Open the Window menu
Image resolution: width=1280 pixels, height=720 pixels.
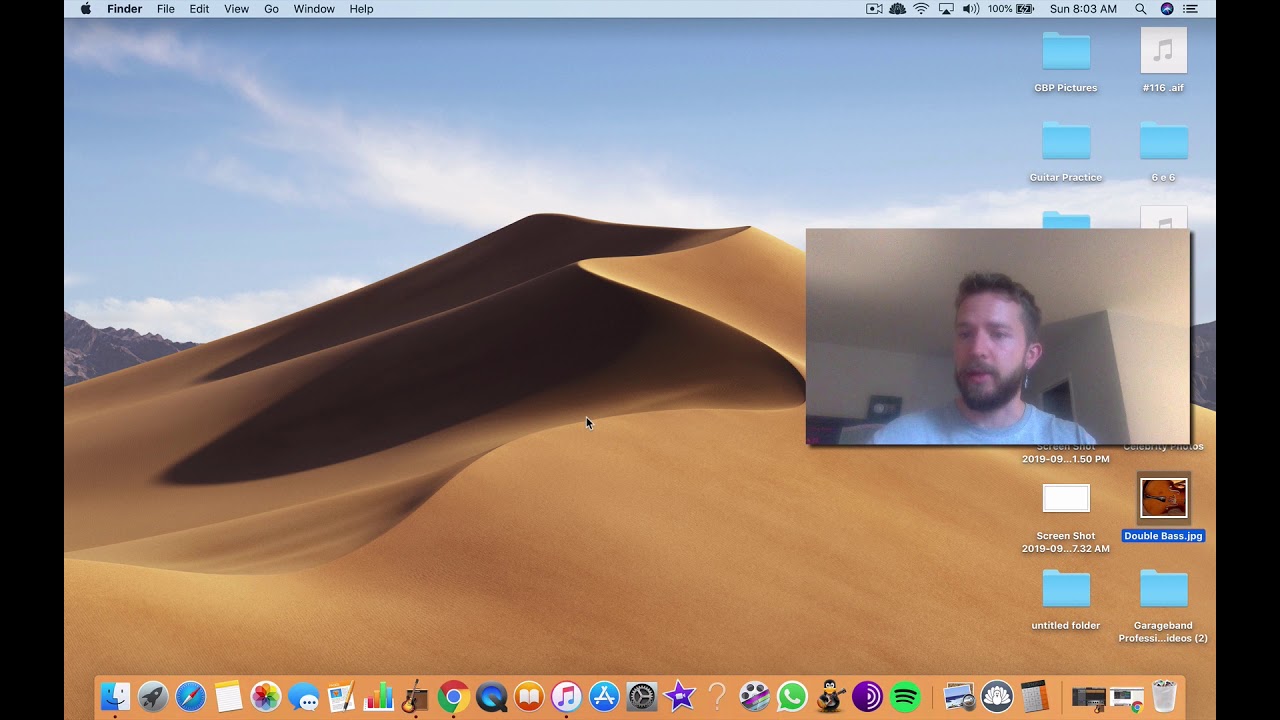(314, 9)
